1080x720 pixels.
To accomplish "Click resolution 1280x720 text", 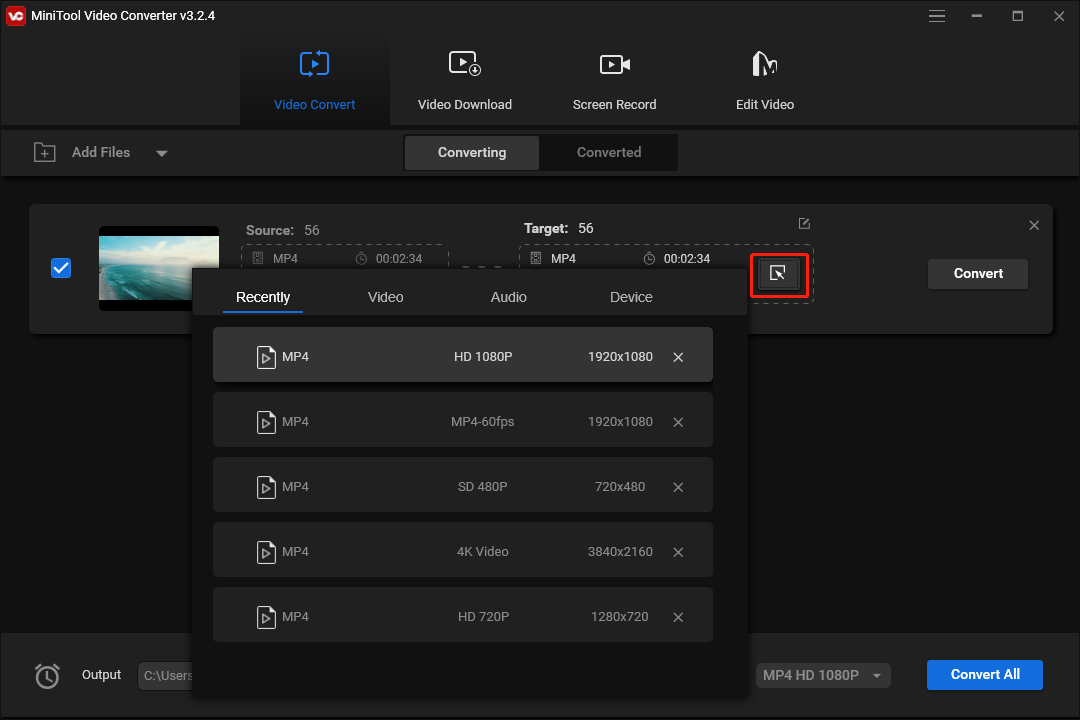I will pos(620,617).
